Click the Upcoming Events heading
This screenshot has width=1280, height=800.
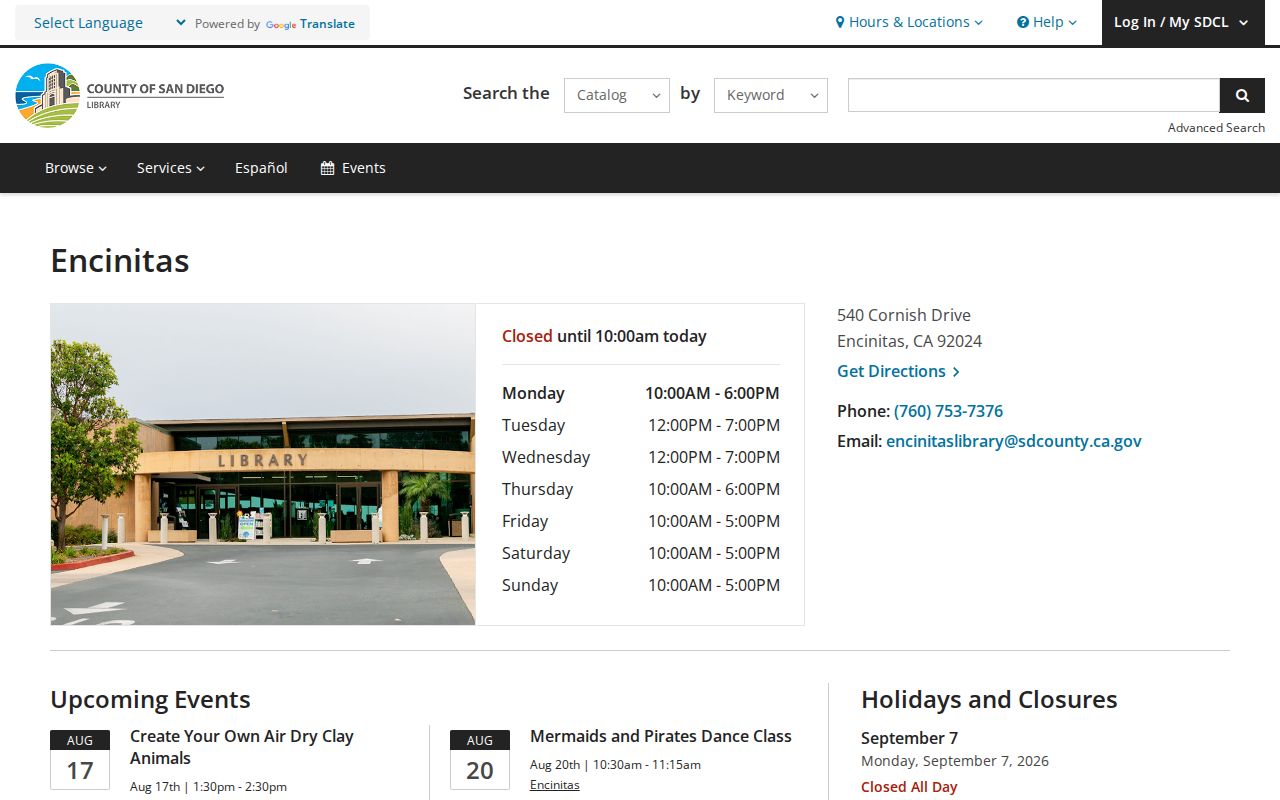150,699
